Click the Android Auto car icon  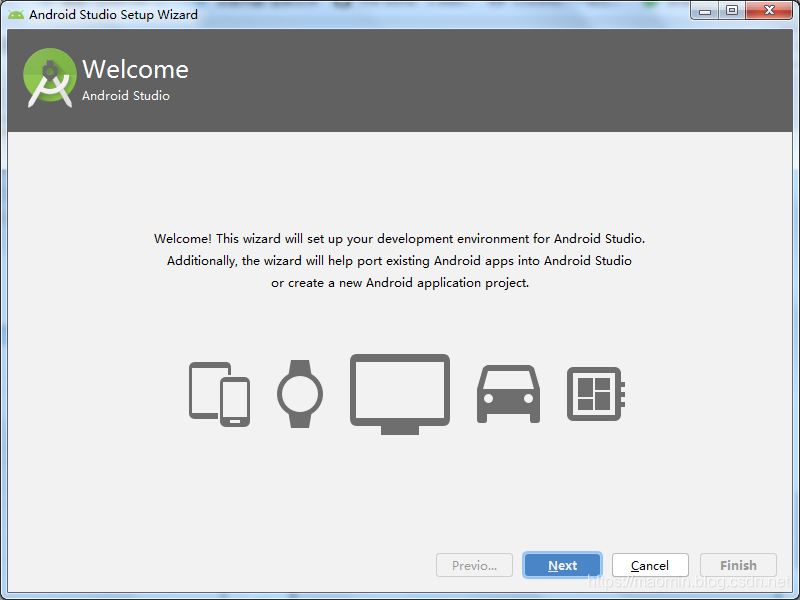[508, 394]
